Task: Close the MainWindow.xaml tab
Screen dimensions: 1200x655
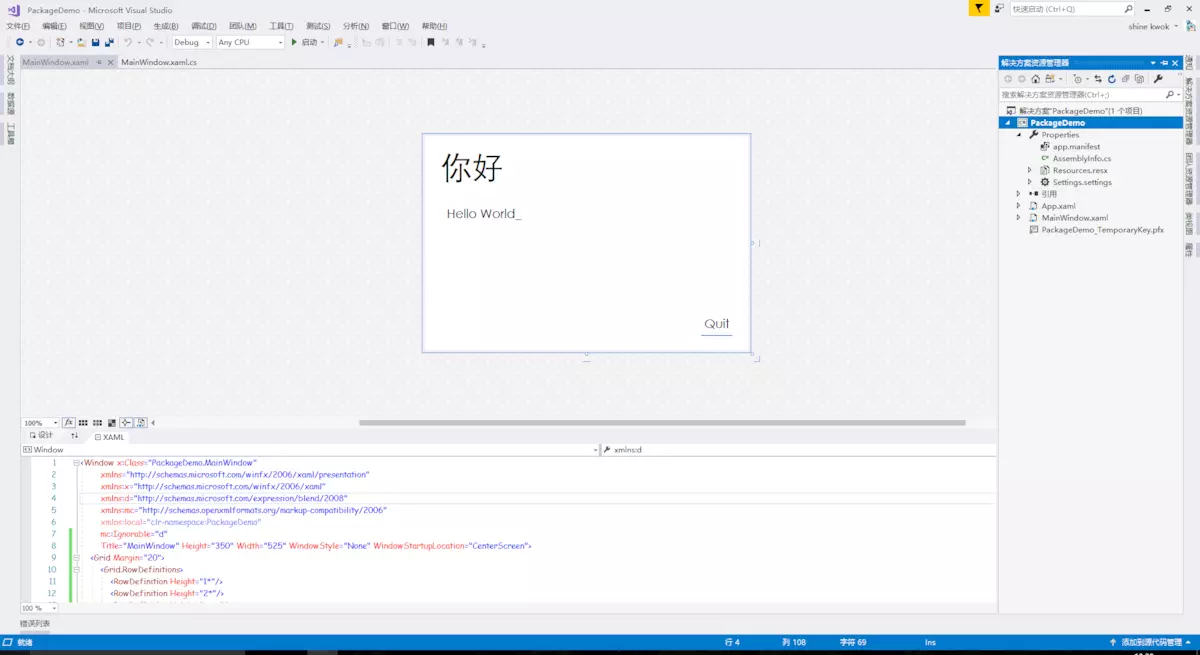Action: point(111,62)
